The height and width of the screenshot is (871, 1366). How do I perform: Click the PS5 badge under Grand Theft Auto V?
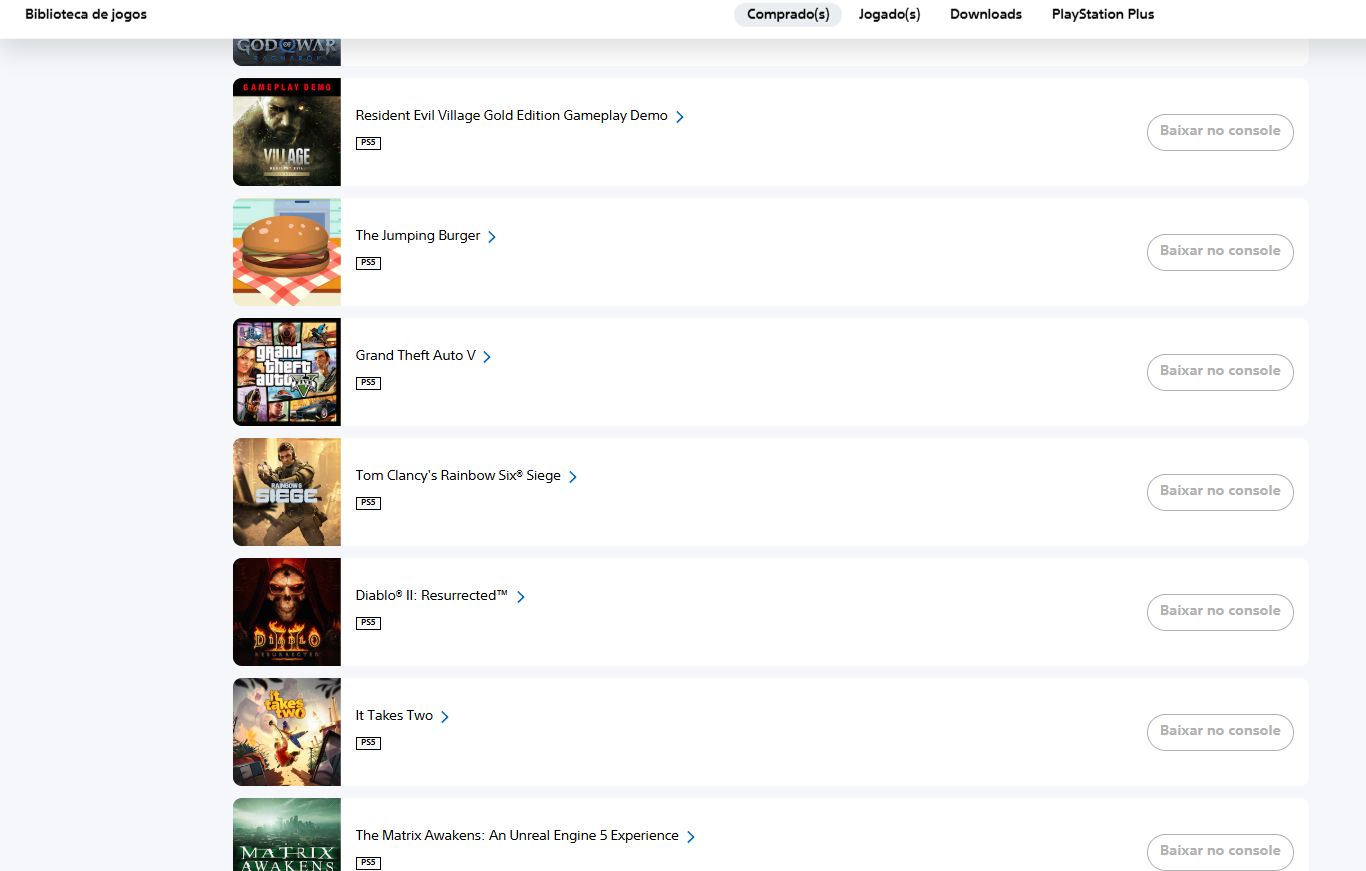(x=368, y=383)
